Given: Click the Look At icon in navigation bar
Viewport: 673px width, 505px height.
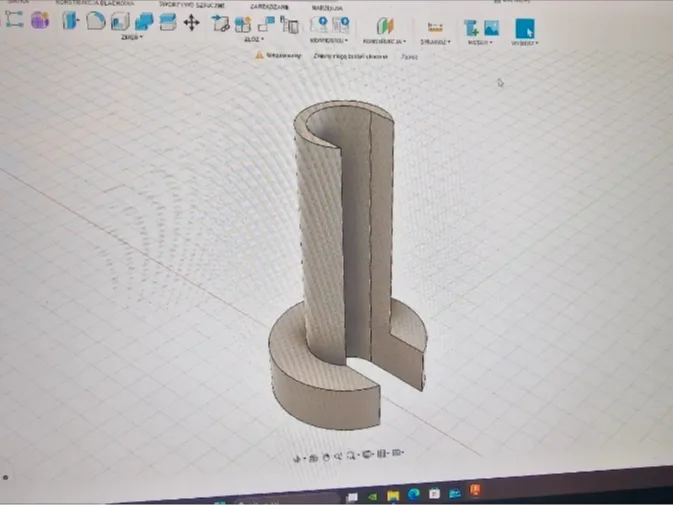Looking at the screenshot, I should pos(313,458).
